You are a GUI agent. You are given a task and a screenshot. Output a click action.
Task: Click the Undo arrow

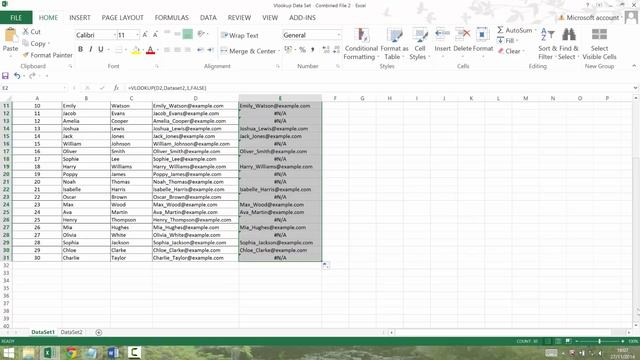click(x=17, y=76)
